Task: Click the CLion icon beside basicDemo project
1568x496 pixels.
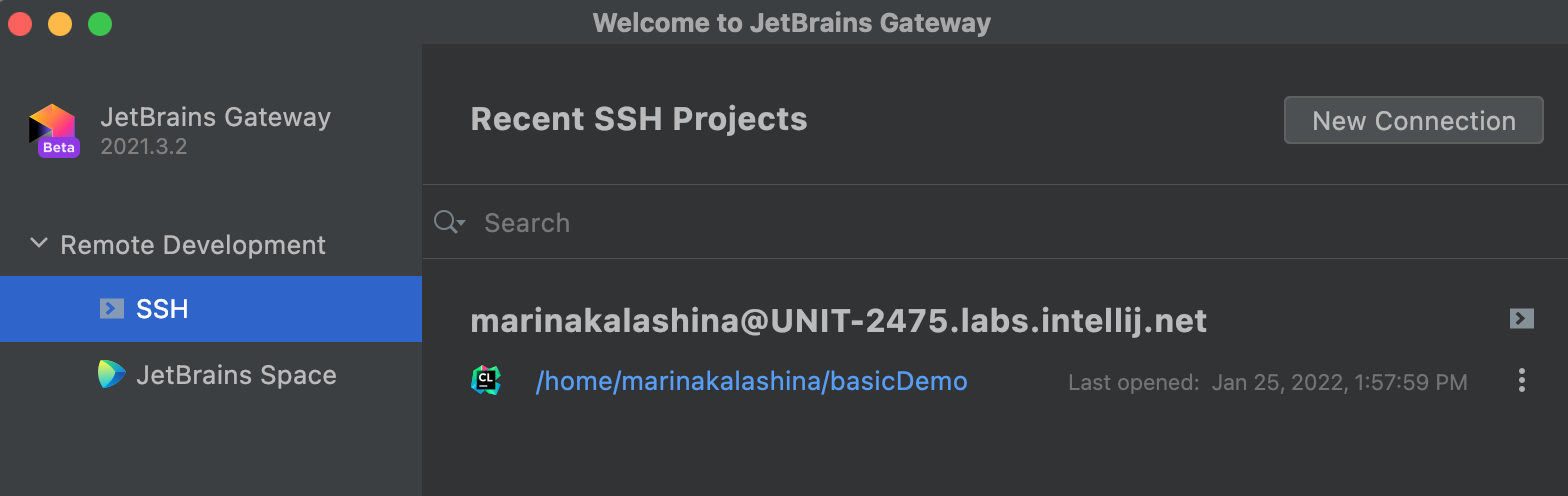Action: (x=486, y=381)
